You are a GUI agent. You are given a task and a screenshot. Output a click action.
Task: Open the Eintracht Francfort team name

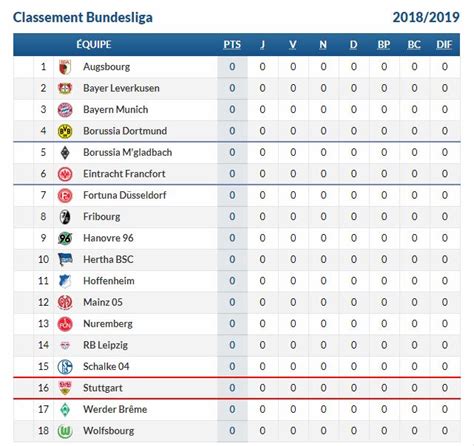click(x=124, y=174)
